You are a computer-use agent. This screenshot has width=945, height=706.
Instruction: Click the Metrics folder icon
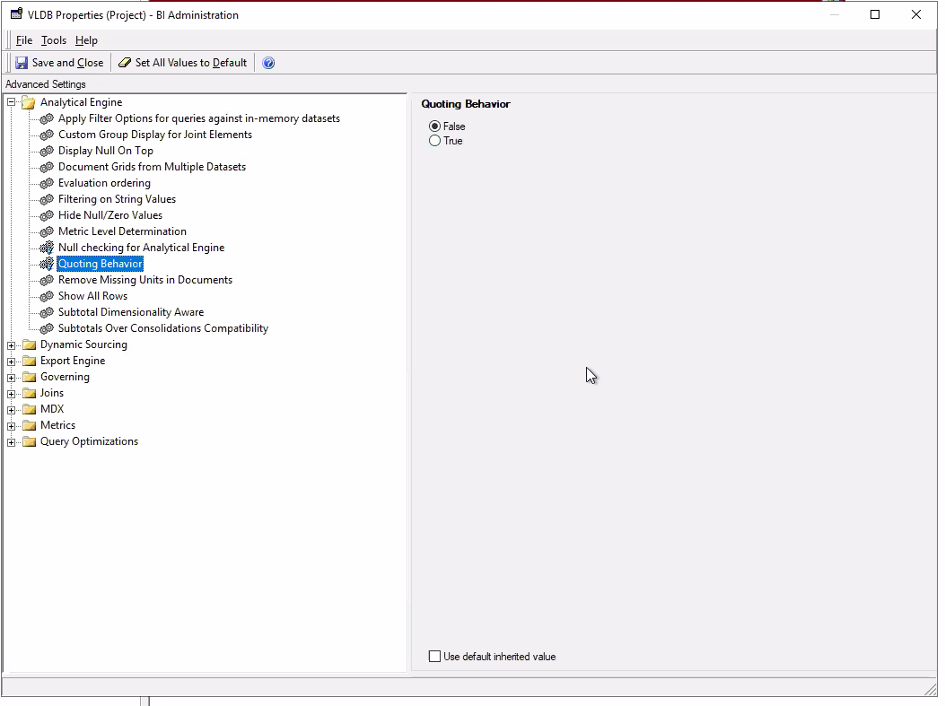28,425
